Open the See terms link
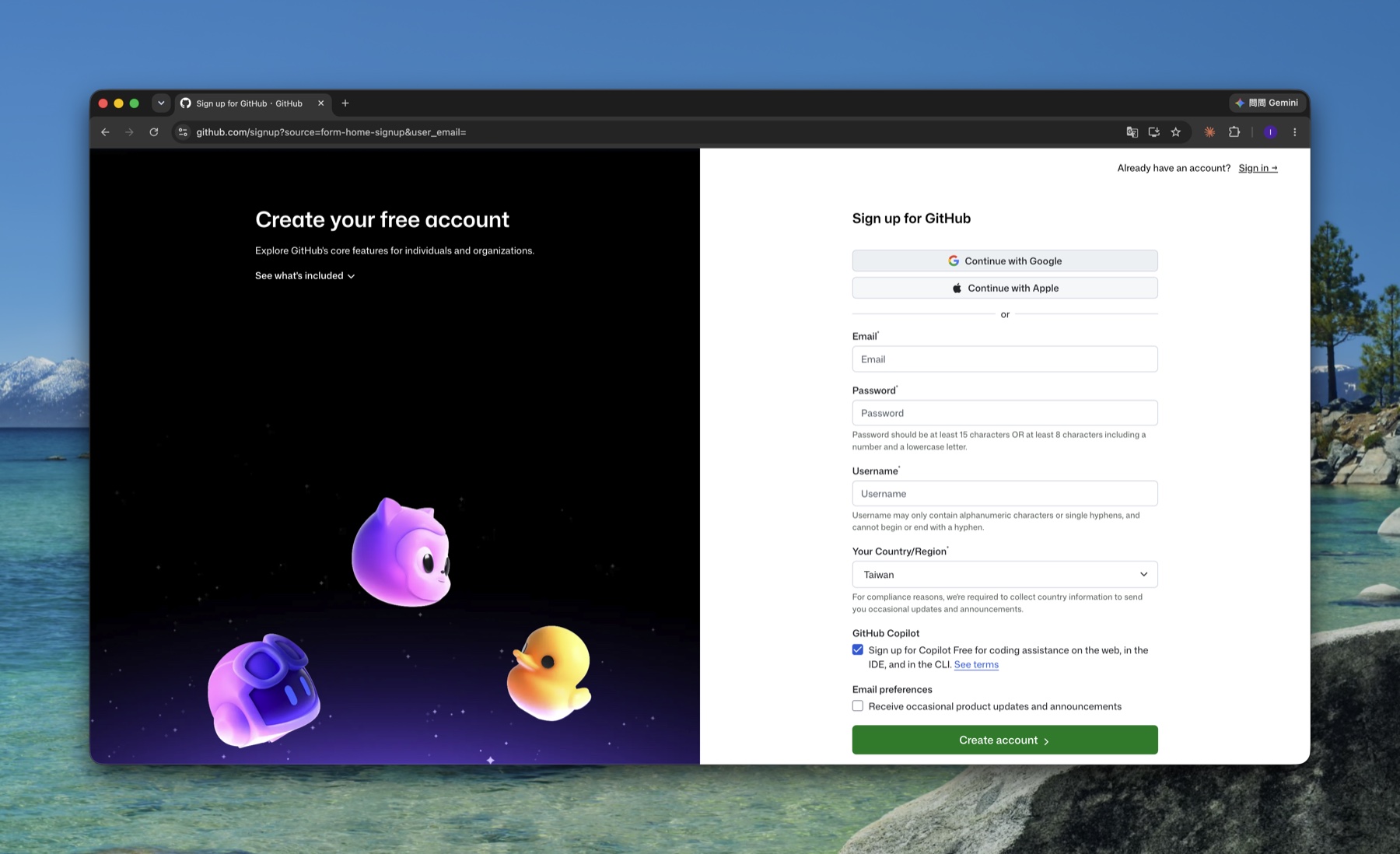Viewport: 1400px width, 854px height. coord(976,665)
